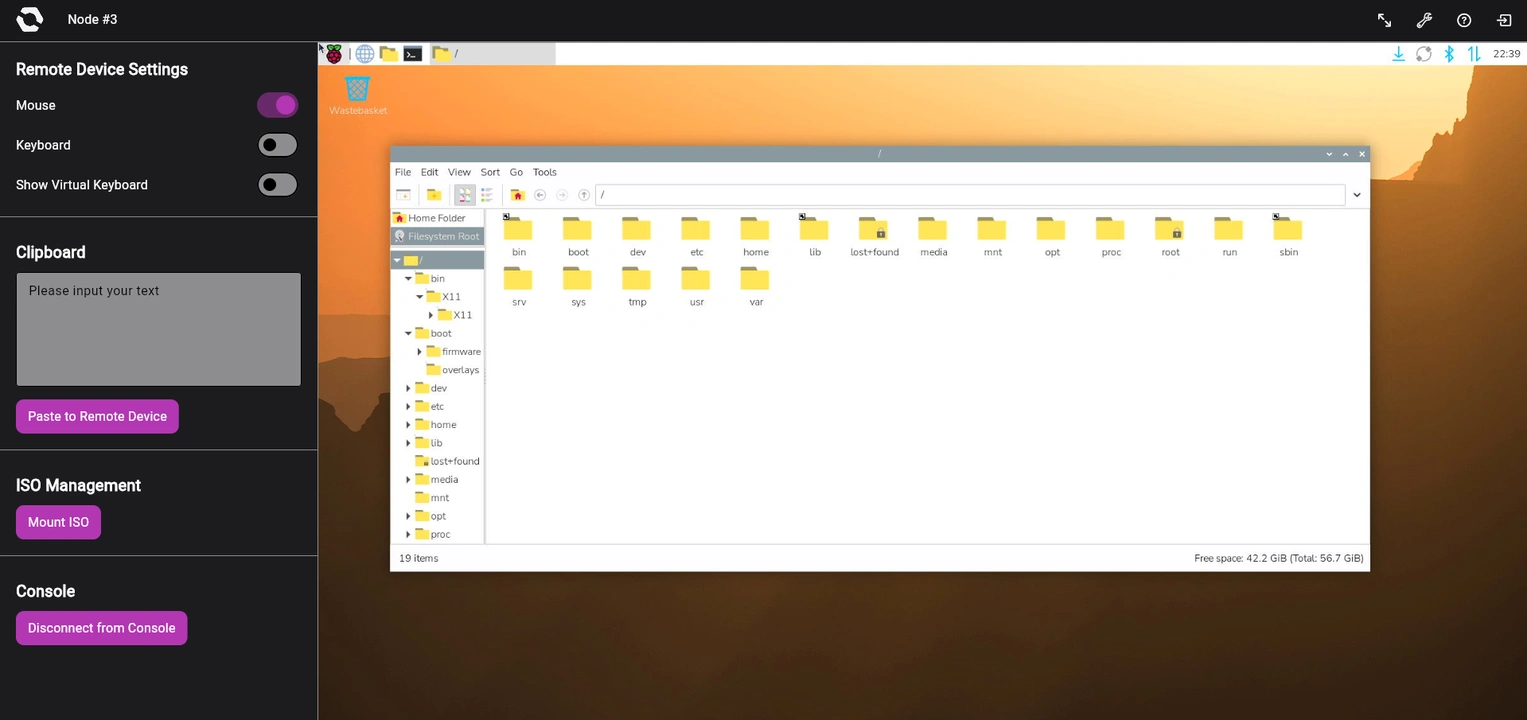The height and width of the screenshot is (720, 1527).
Task: Click the new folder toolbar icon
Action: (x=434, y=195)
